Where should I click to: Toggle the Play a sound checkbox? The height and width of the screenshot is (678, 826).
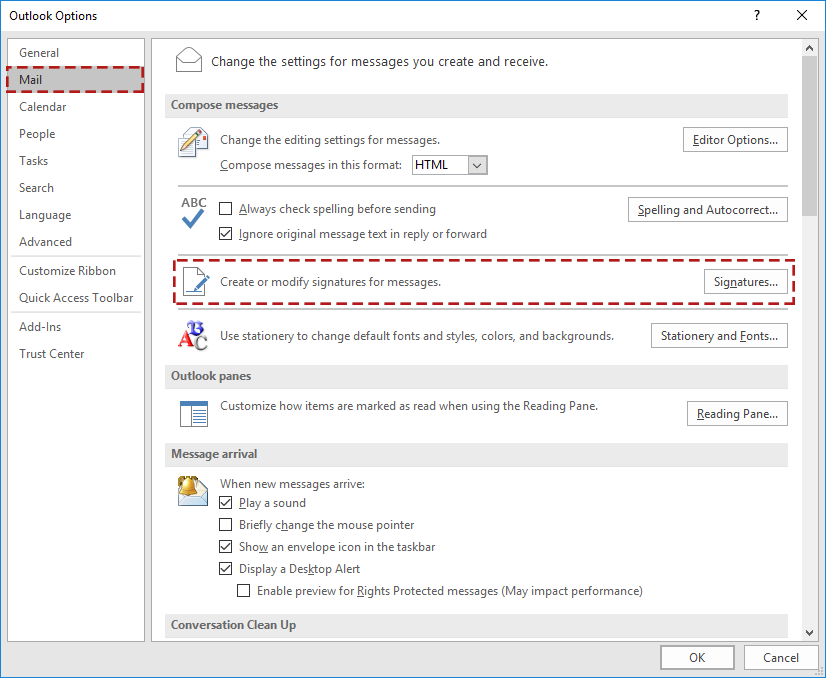tap(225, 503)
